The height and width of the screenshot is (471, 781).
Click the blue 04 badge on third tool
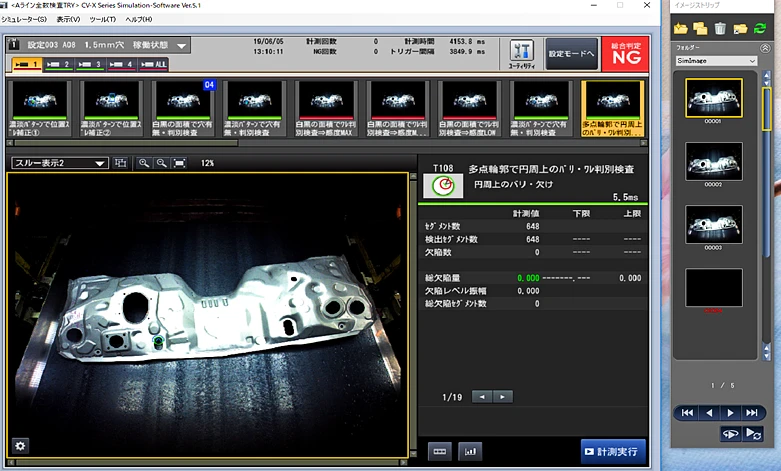pos(209,85)
